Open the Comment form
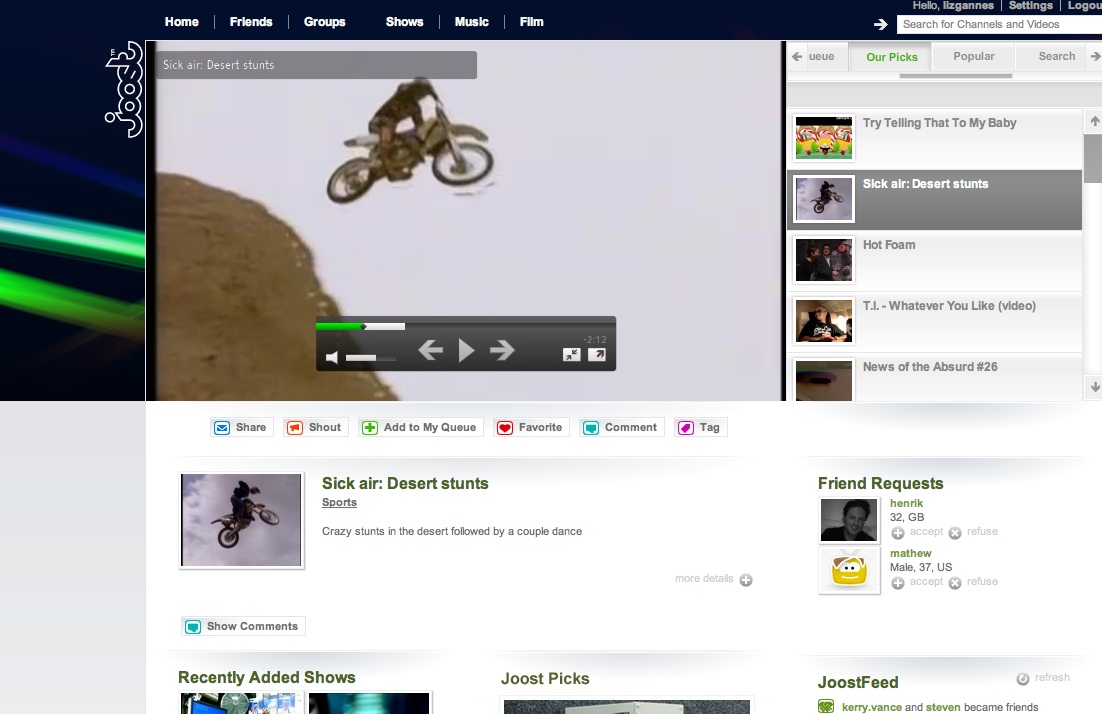 coord(621,427)
